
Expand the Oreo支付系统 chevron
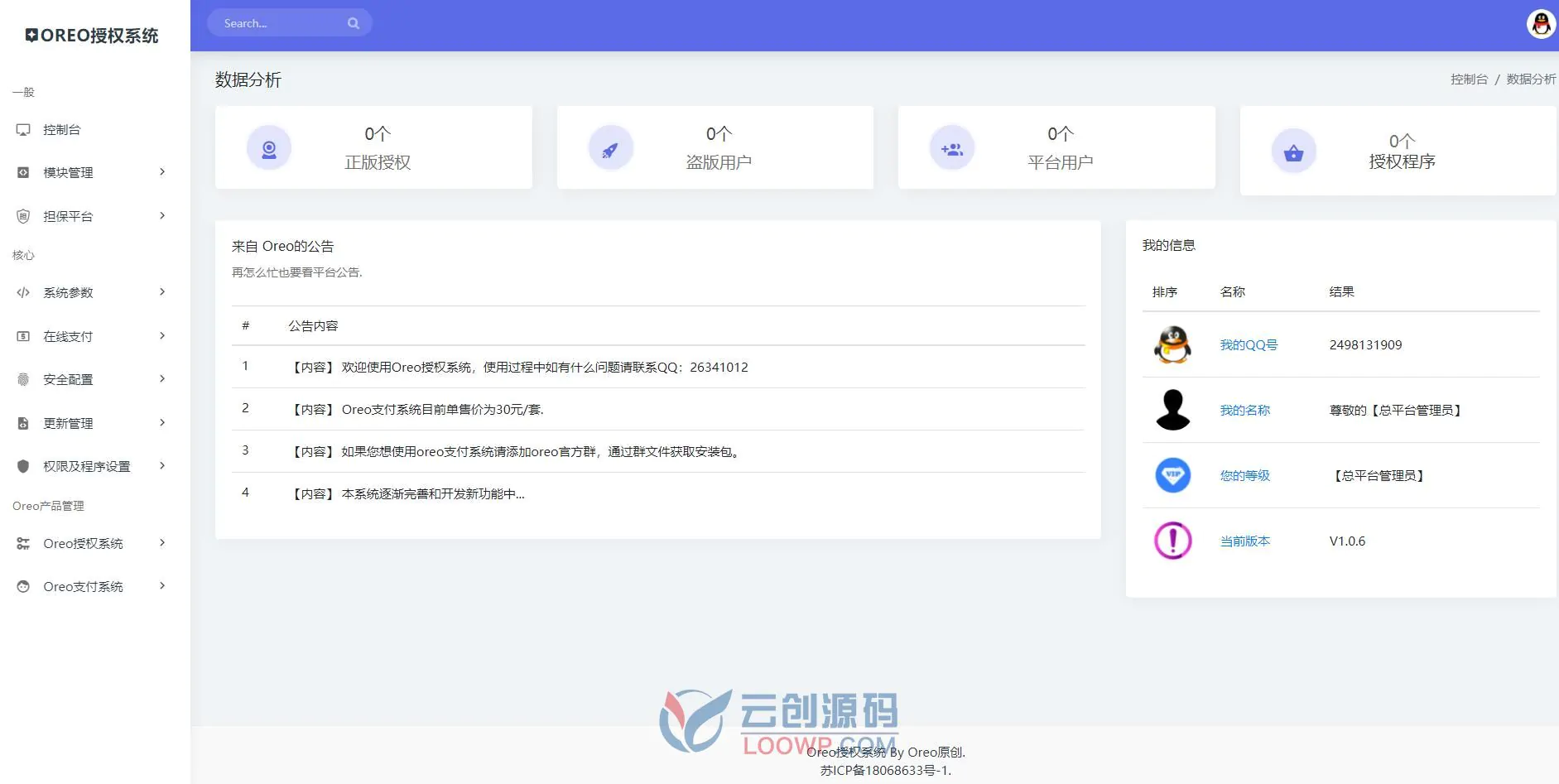tap(162, 586)
